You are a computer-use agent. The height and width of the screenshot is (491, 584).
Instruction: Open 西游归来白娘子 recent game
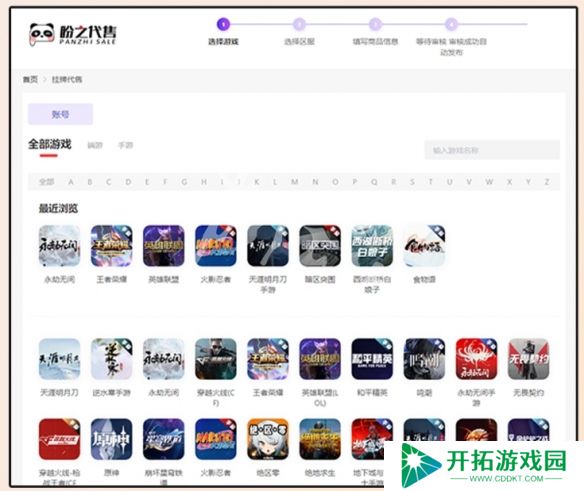(x=372, y=246)
